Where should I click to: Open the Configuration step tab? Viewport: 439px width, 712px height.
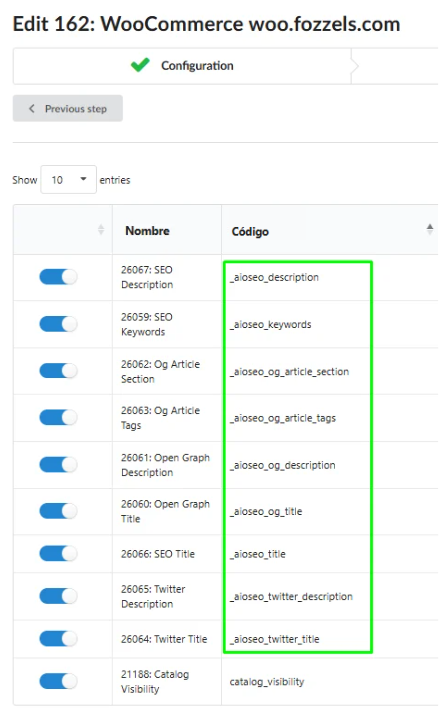pyautogui.click(x=182, y=66)
